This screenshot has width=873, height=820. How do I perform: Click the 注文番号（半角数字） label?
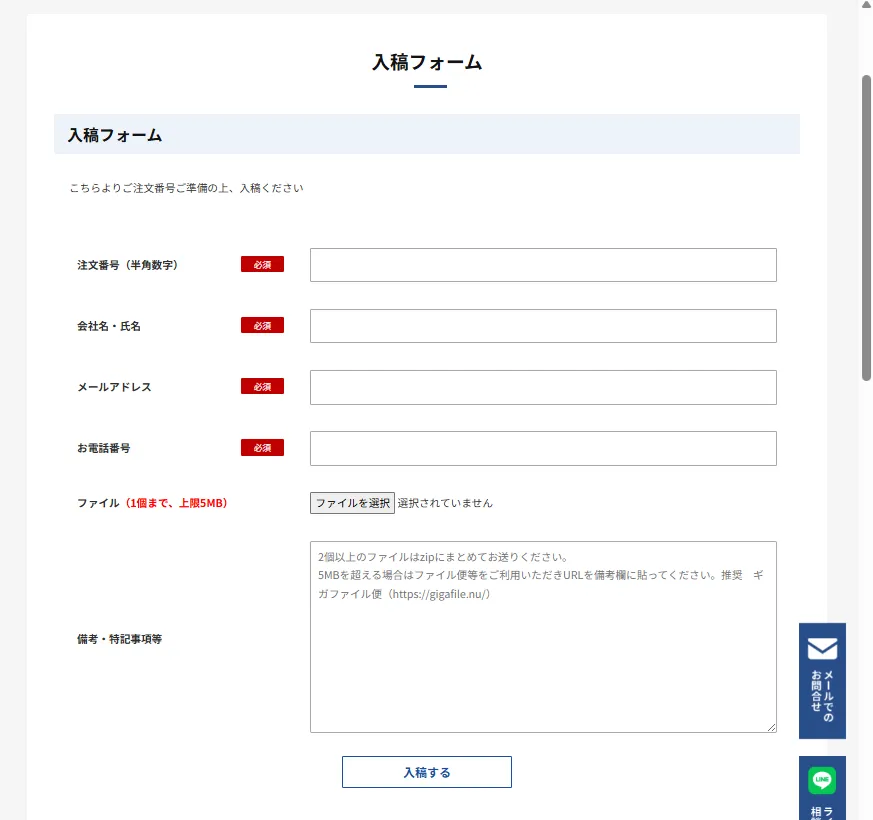coord(127,265)
